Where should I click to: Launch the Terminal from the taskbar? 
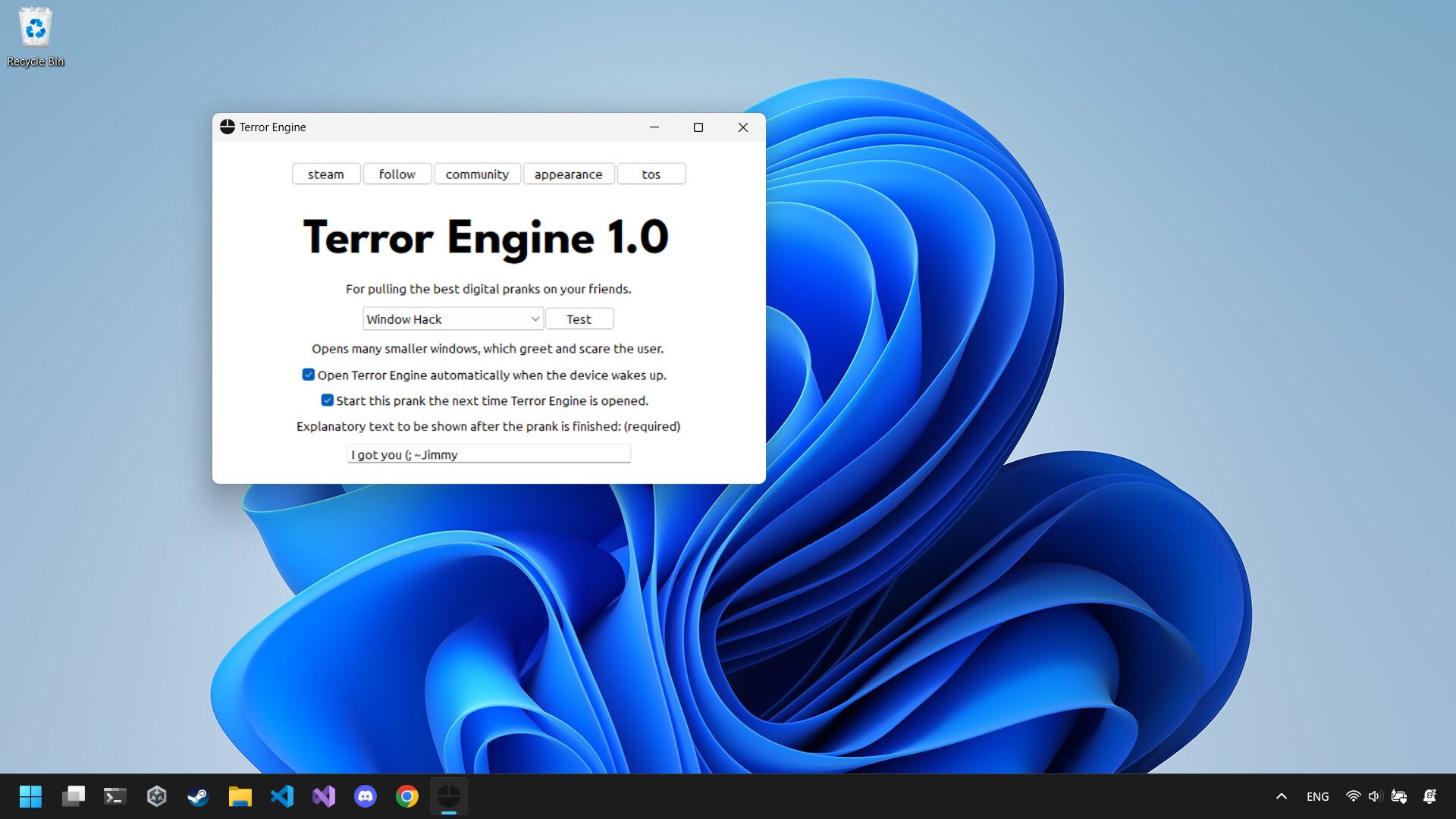pos(115,796)
